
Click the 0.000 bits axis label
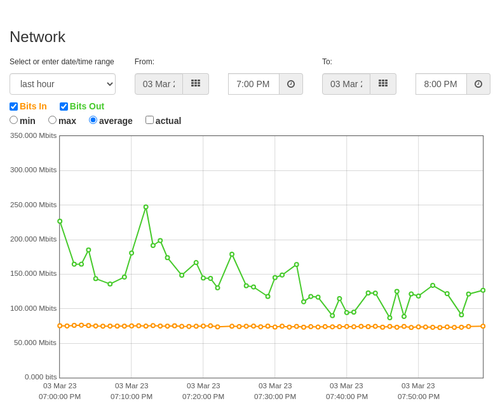[x=41, y=377]
